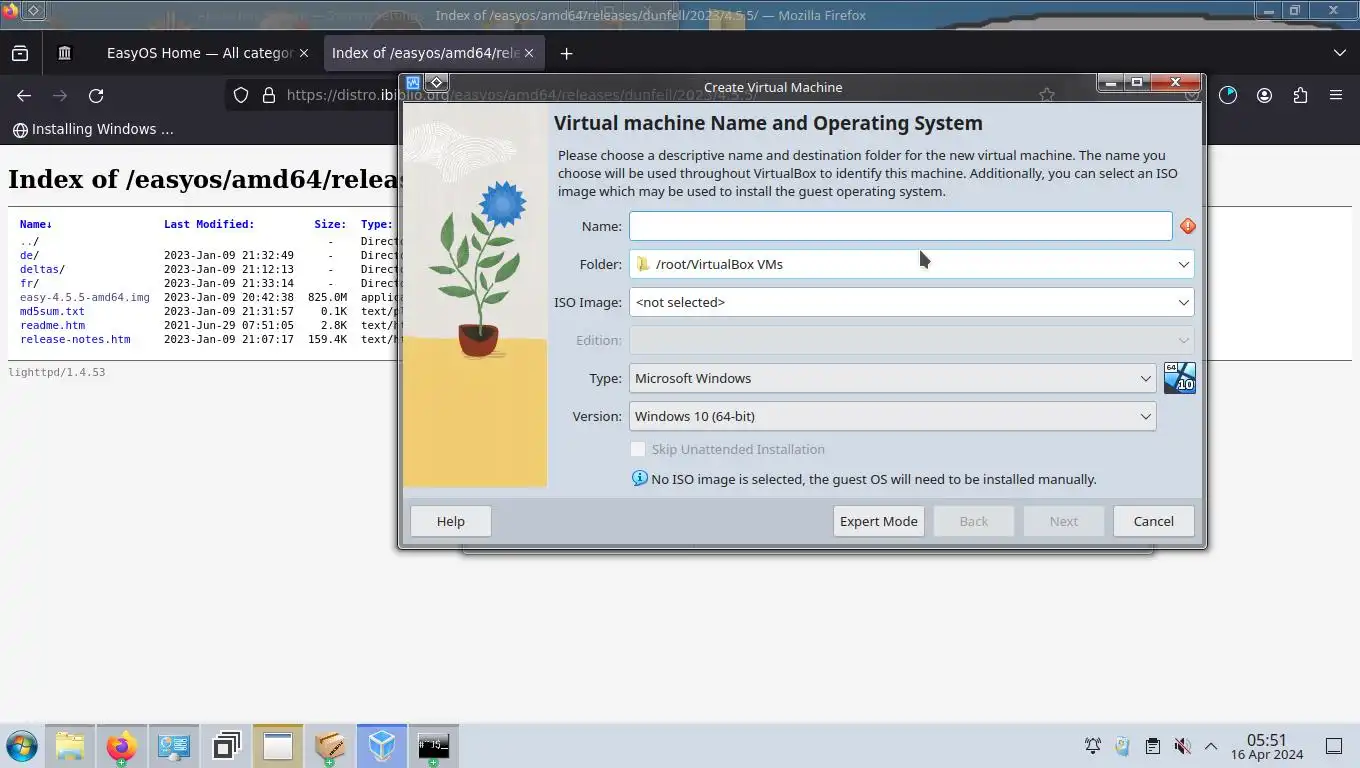Image resolution: width=1360 pixels, height=768 pixels.
Task: Reload the Firefox page
Action: 96,95
